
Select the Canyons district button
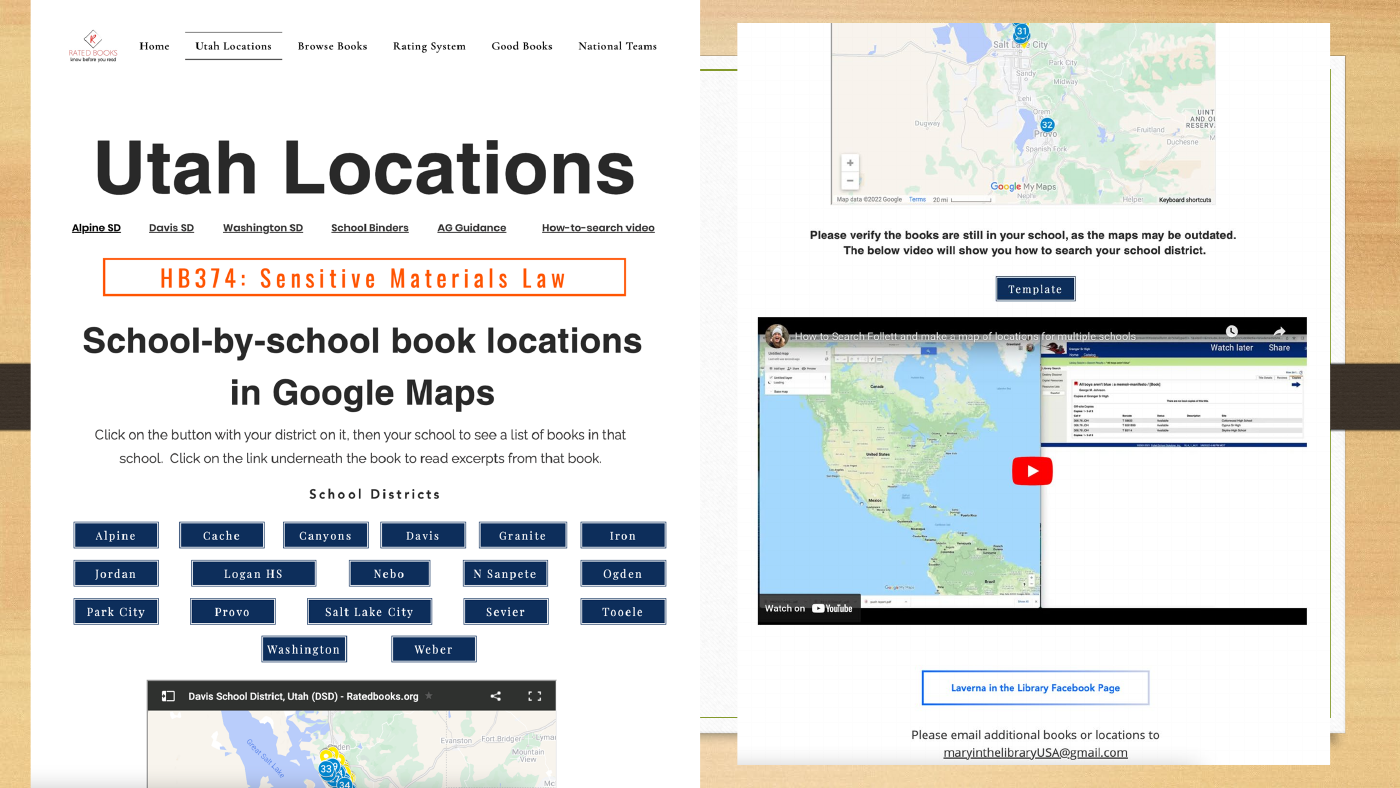[326, 535]
